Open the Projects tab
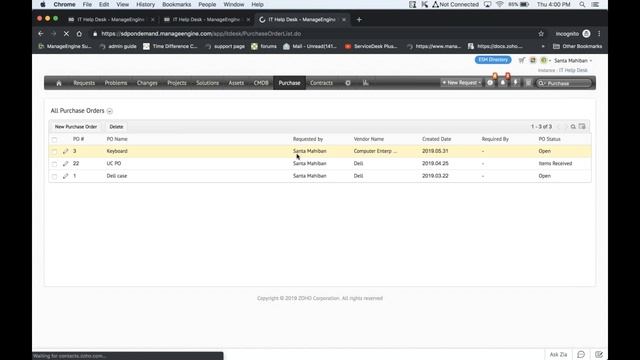The width and height of the screenshot is (640, 360). (x=177, y=83)
